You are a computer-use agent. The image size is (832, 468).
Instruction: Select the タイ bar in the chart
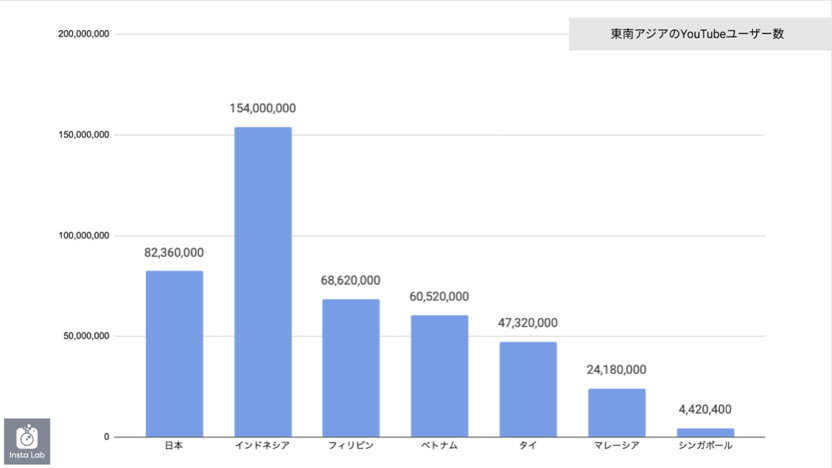(528, 389)
